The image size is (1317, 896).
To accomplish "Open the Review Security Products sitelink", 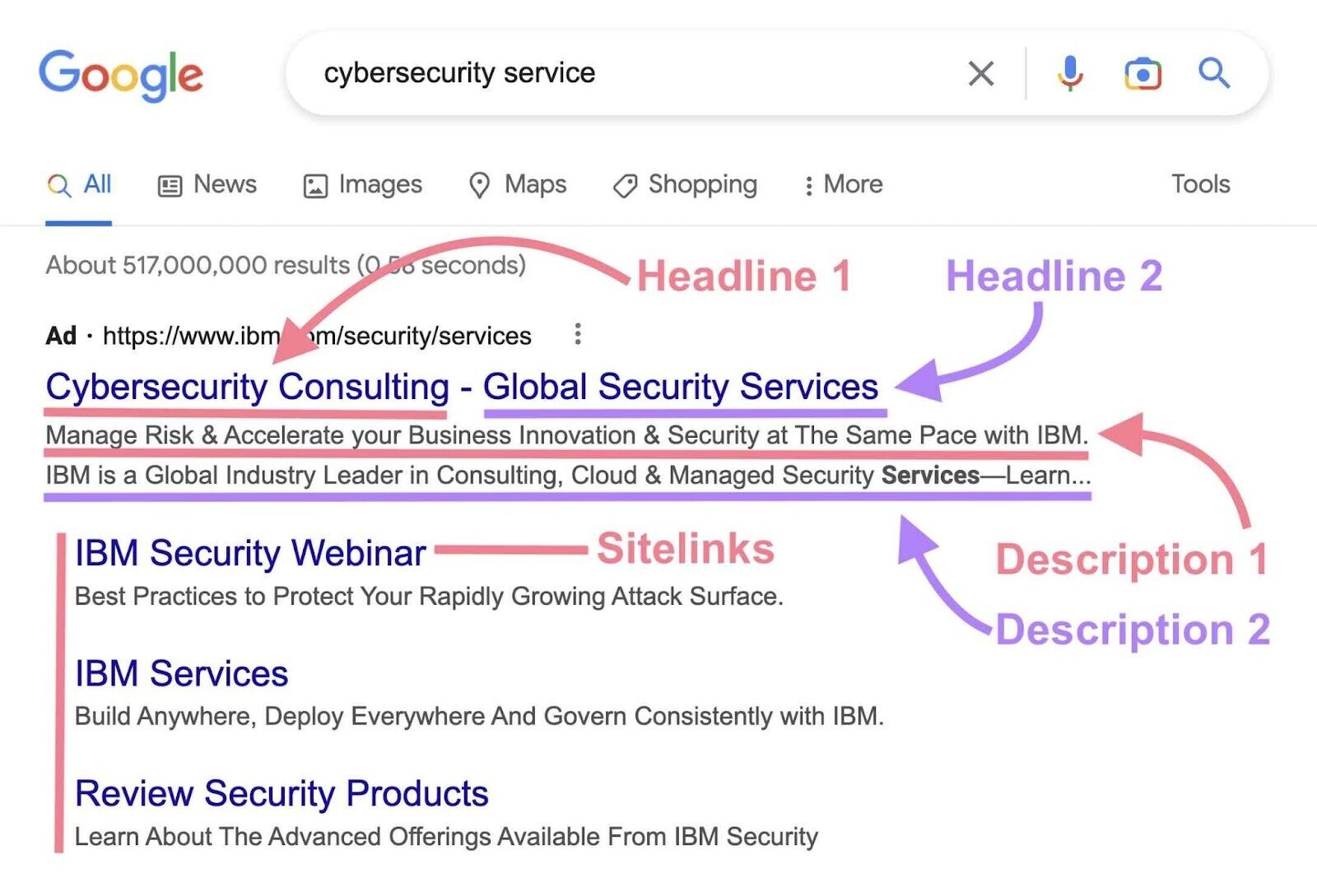I will pyautogui.click(x=281, y=793).
